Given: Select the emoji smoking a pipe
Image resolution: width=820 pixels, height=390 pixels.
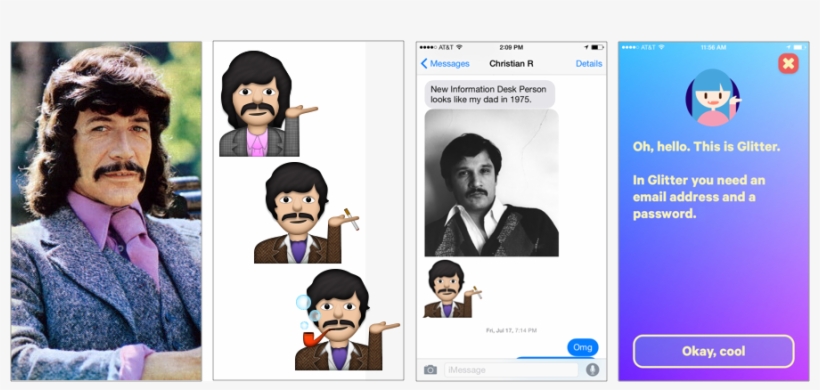Looking at the screenshot, I should 347,320.
